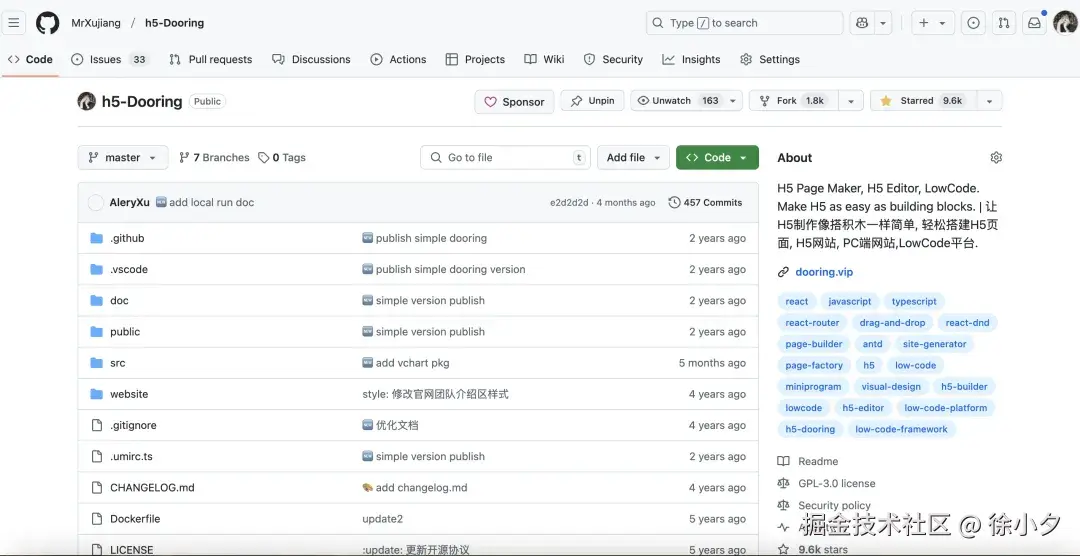Open the user profile avatar menu
1080x556 pixels.
(1065, 23)
